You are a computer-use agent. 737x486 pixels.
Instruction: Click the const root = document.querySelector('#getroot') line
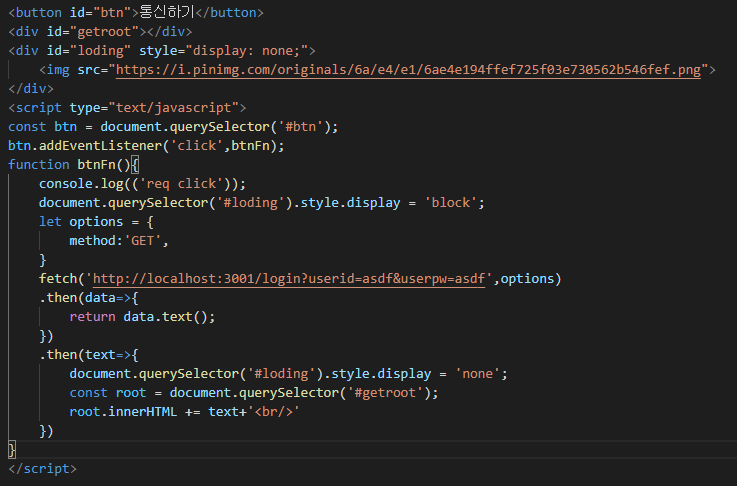point(254,392)
